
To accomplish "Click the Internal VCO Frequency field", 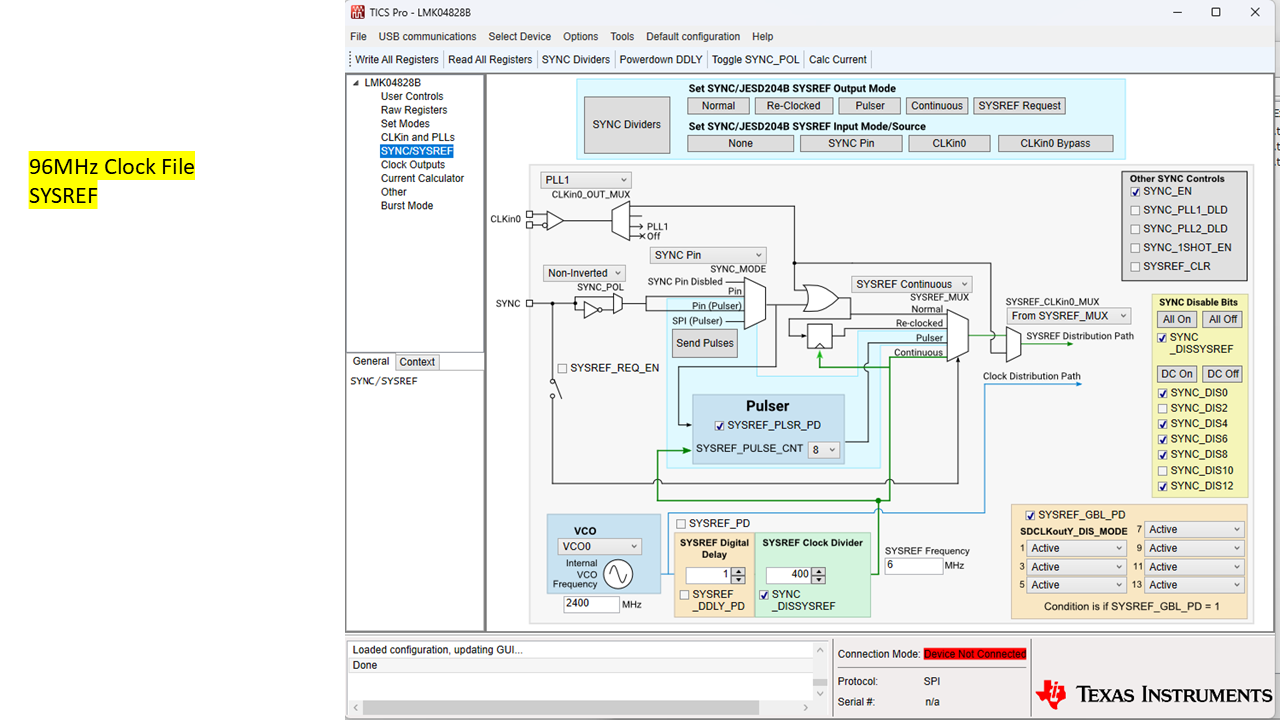I will coord(590,604).
